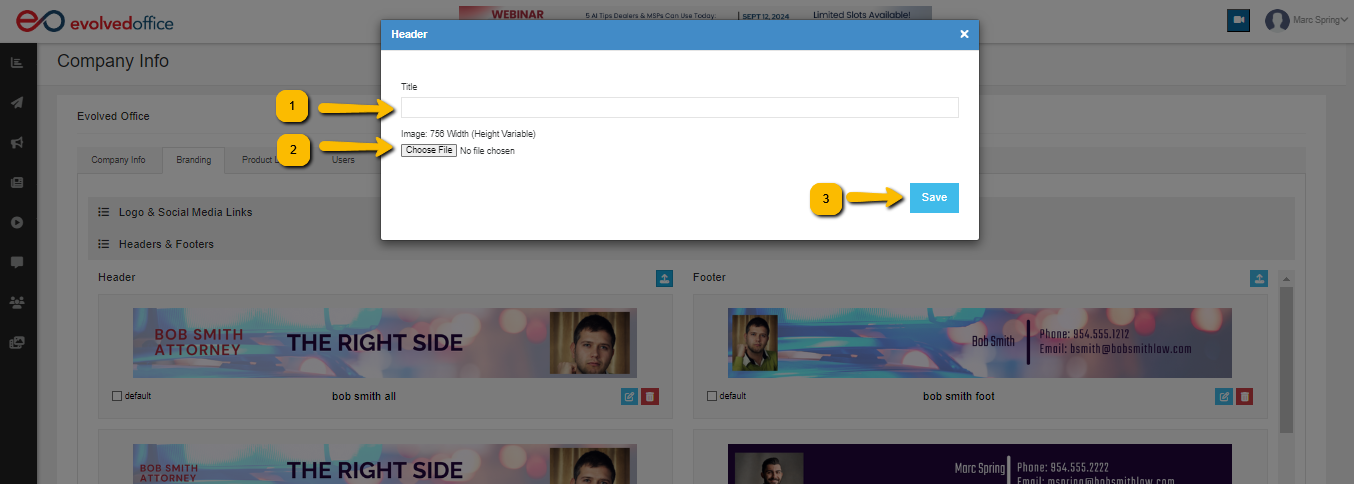
Task: Click the "Company Info" page heading
Action: coord(113,61)
